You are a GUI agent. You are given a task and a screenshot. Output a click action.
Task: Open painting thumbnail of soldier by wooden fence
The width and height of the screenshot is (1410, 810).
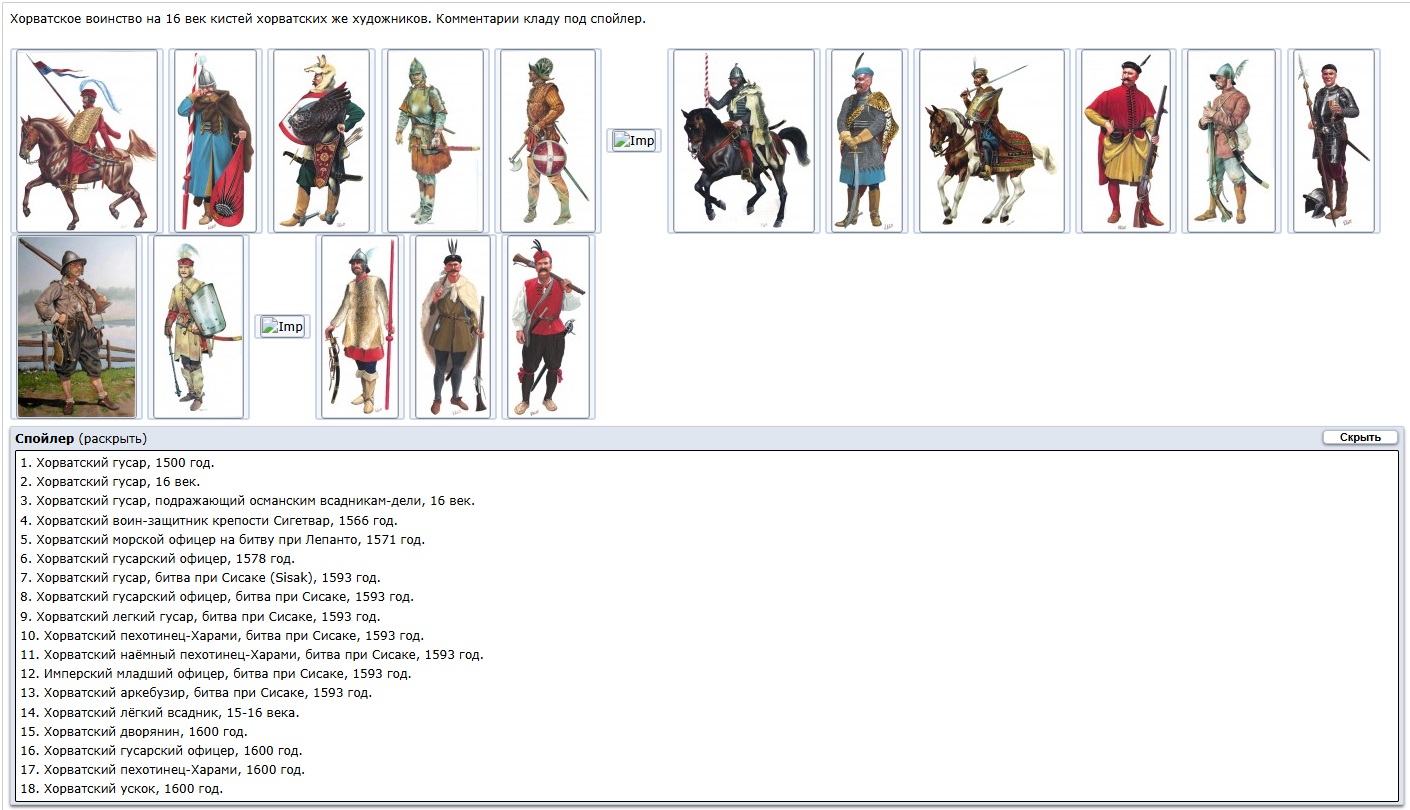[77, 326]
